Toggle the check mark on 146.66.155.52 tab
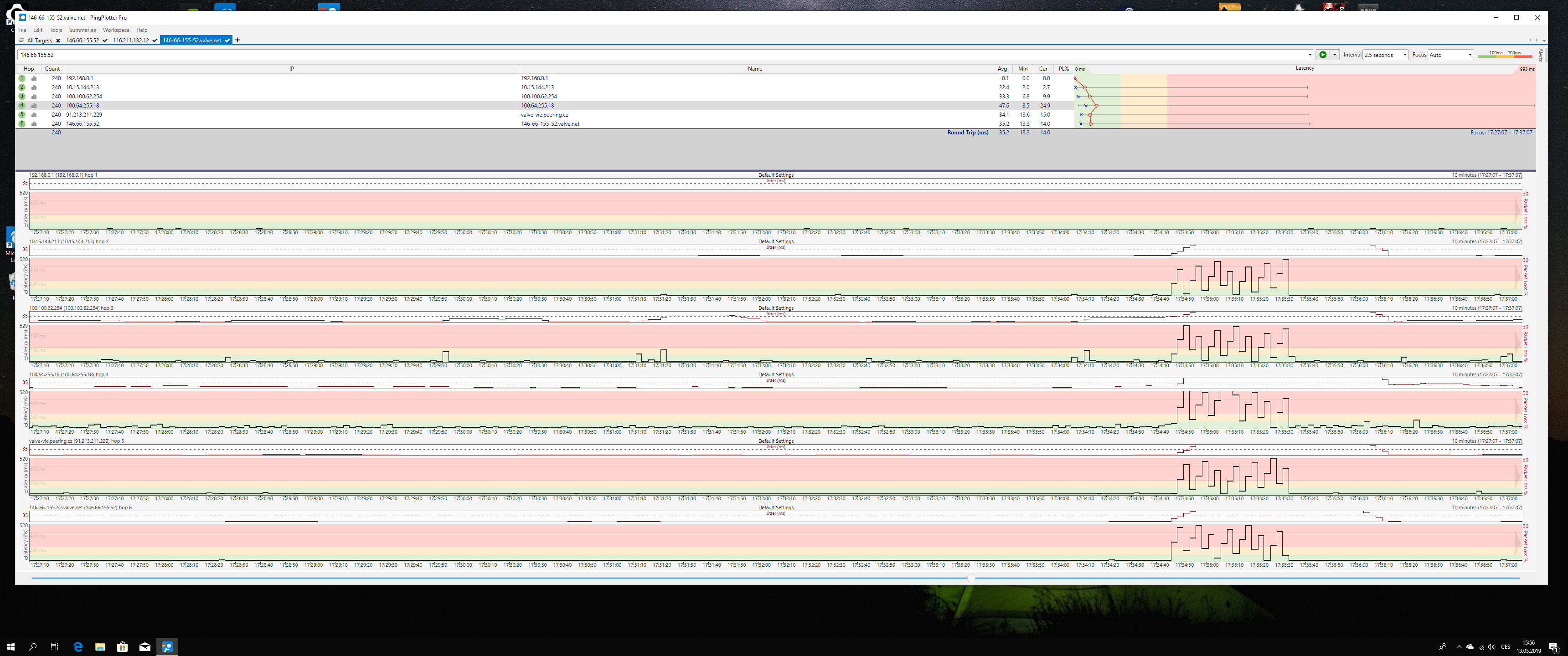 coord(105,41)
